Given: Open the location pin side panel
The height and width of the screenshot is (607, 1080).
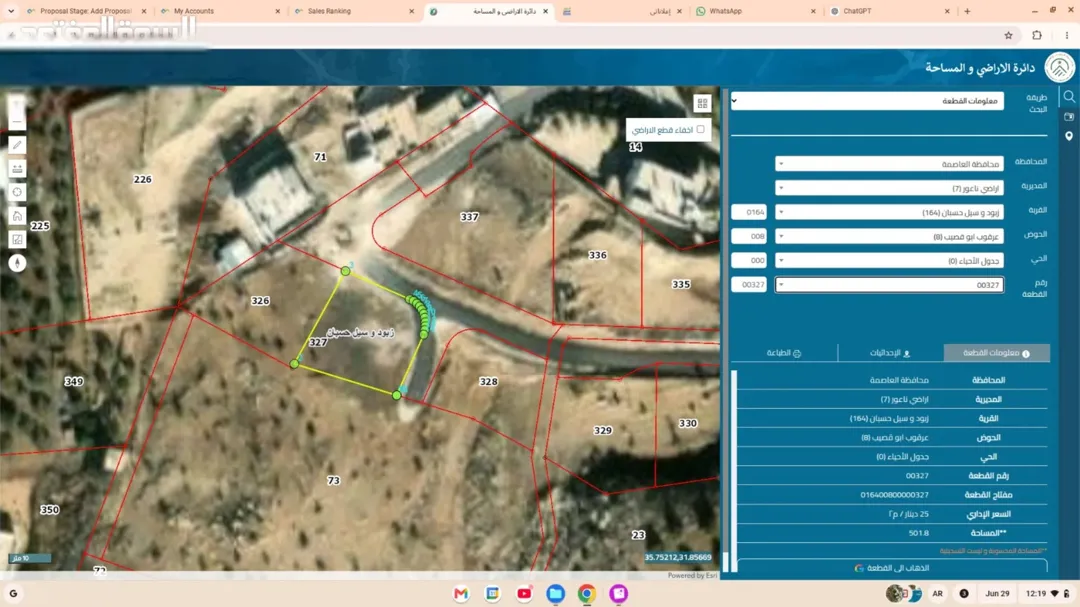Looking at the screenshot, I should [x=1069, y=136].
